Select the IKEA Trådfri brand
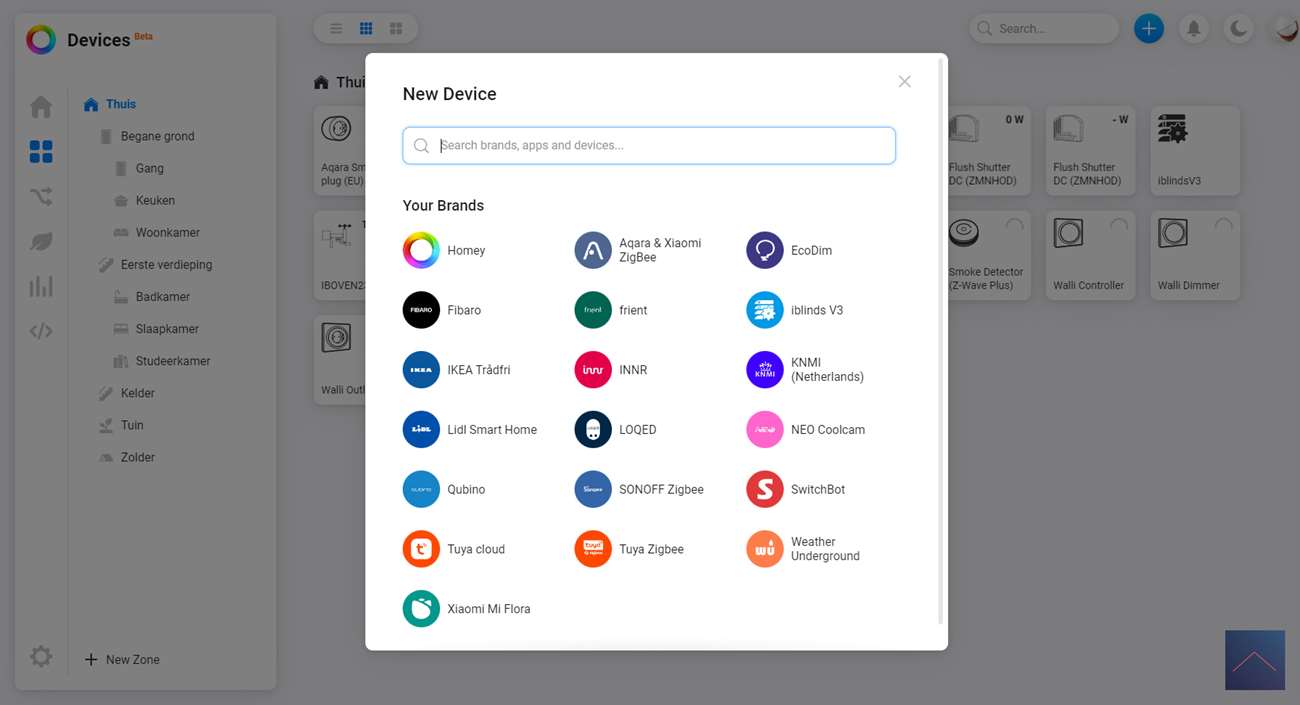Screen dimensions: 1300x705 pyautogui.click(x=457, y=370)
